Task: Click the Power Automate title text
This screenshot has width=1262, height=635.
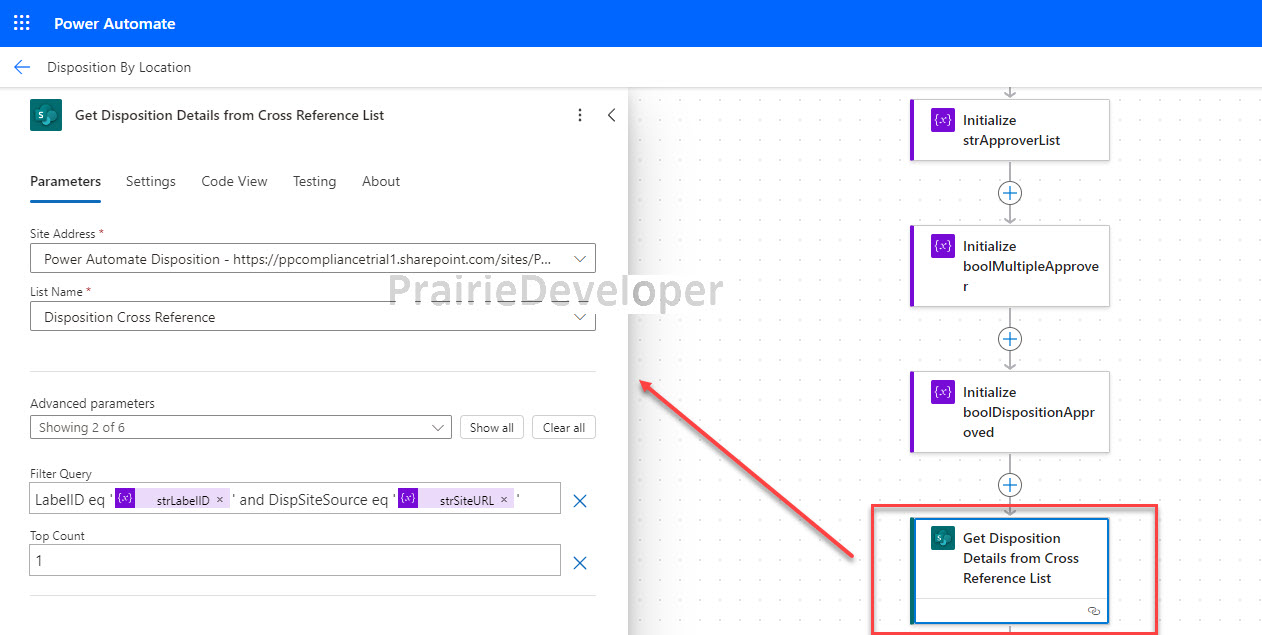Action: pos(115,23)
